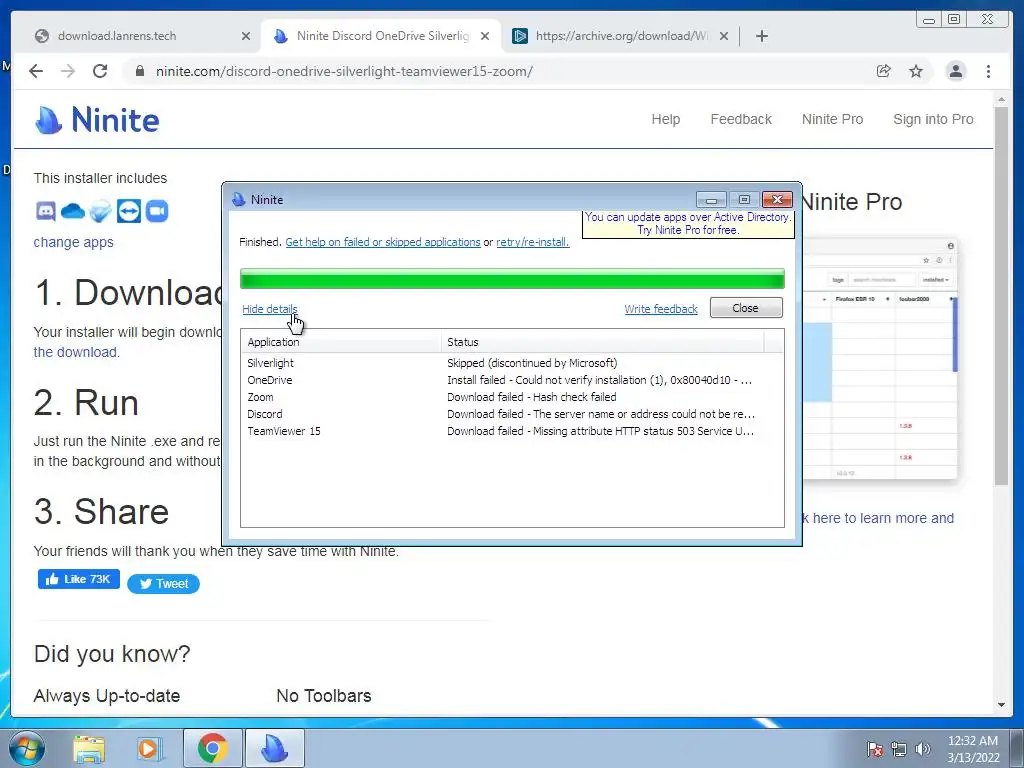Click the Ninite logo on the webpage
1024x768 pixels.
pos(97,120)
